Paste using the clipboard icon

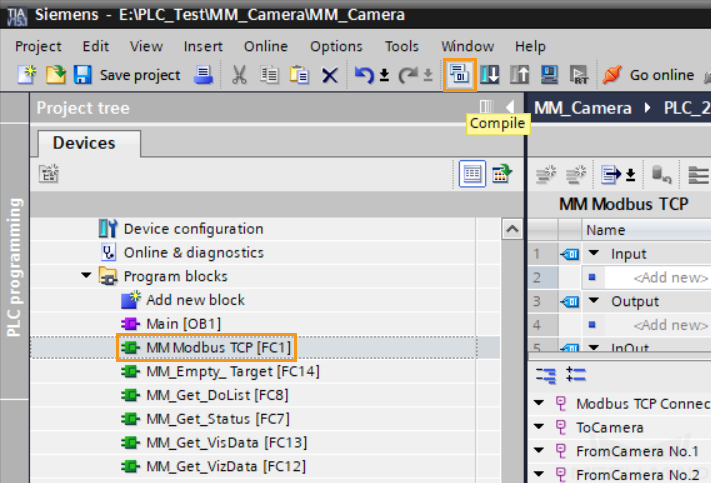(x=299, y=75)
